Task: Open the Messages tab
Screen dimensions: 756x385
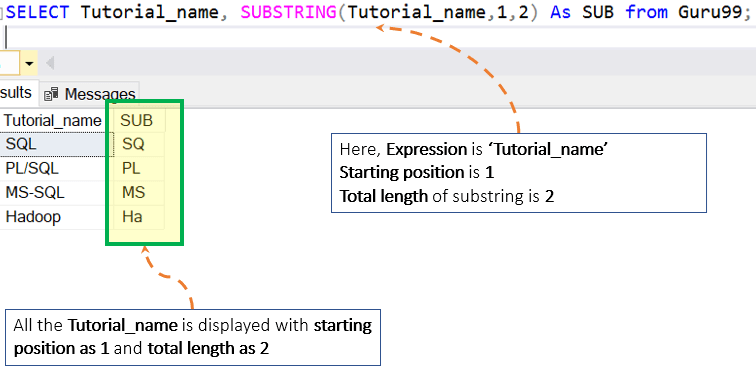Action: [x=90, y=93]
